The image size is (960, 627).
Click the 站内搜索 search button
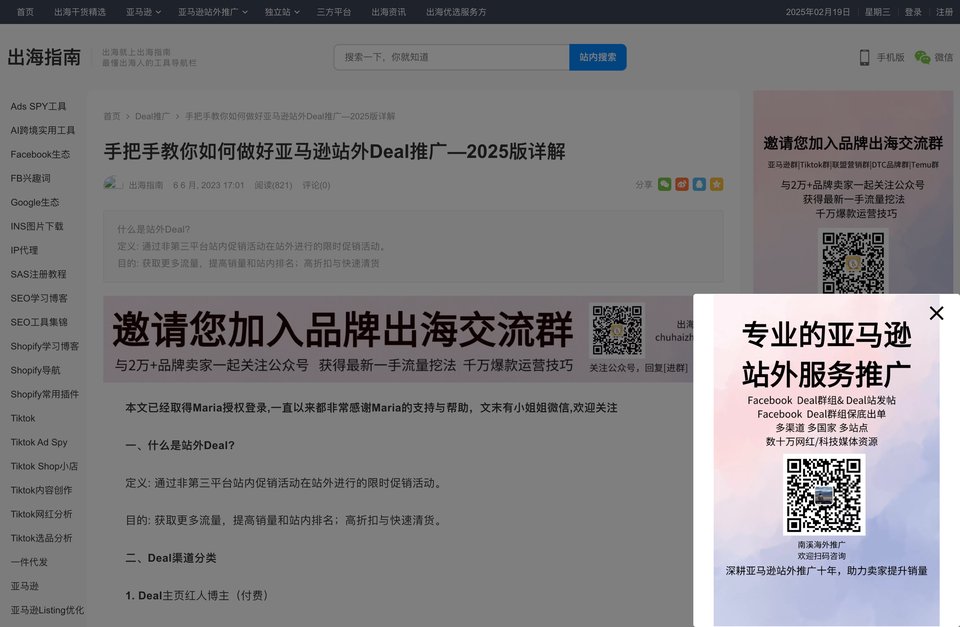coord(598,57)
